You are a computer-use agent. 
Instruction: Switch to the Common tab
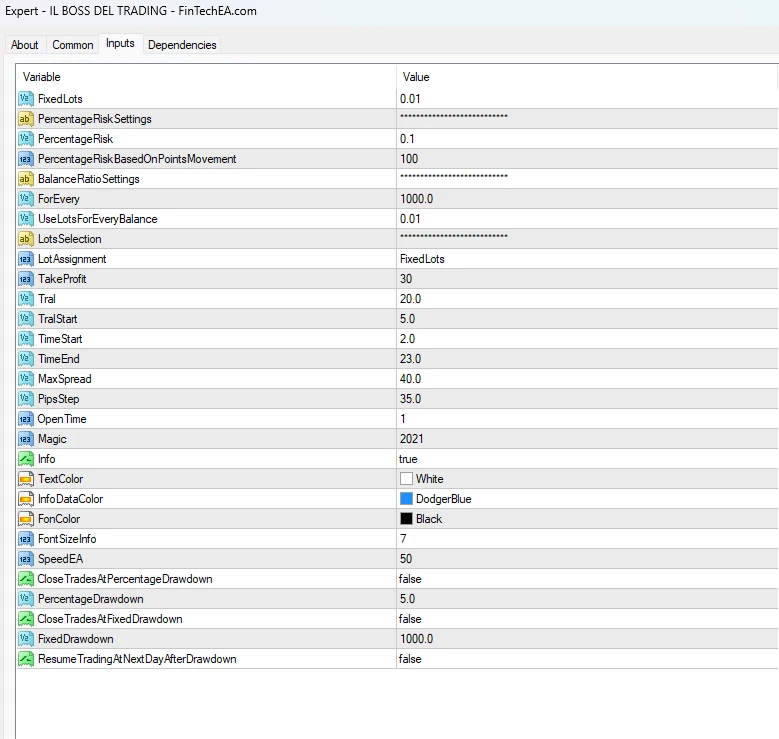[x=73, y=45]
